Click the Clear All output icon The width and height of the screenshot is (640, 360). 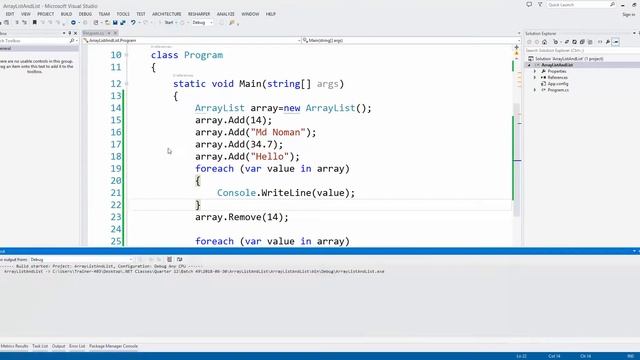[169, 260]
